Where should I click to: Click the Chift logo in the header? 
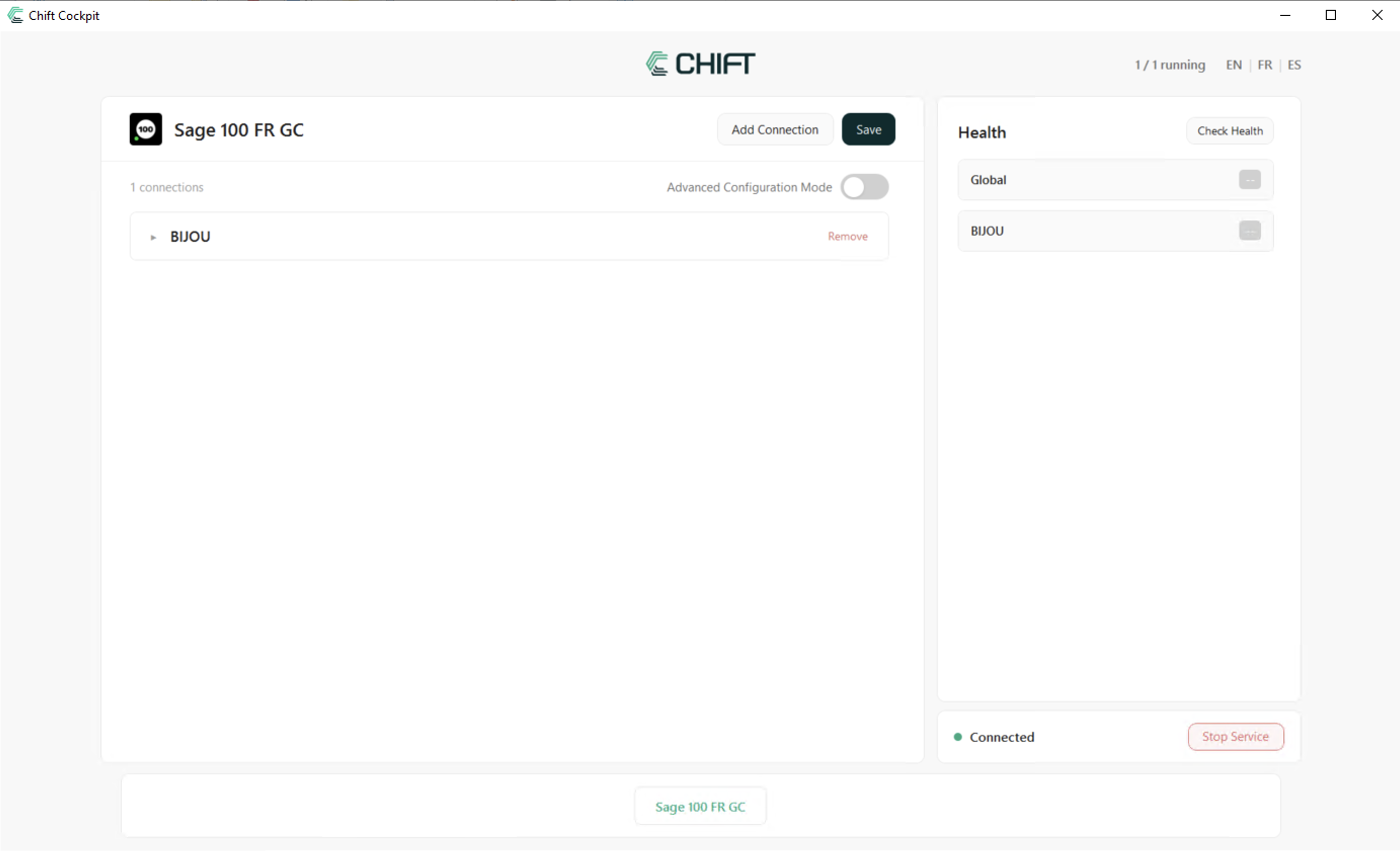(700, 63)
